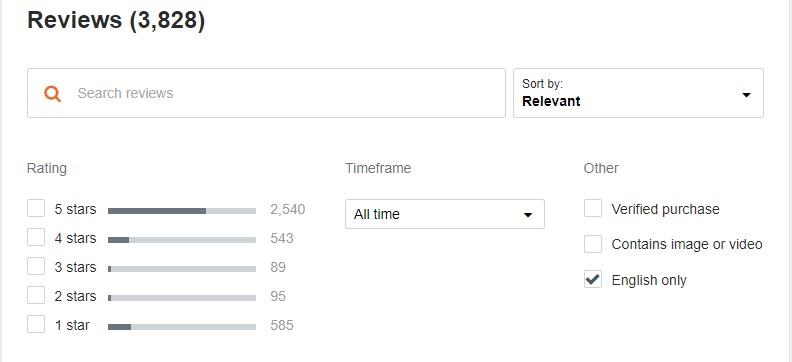Screen dimensions: 792x362
Task: Click the 2,540 five-star review count
Action: click(x=287, y=210)
